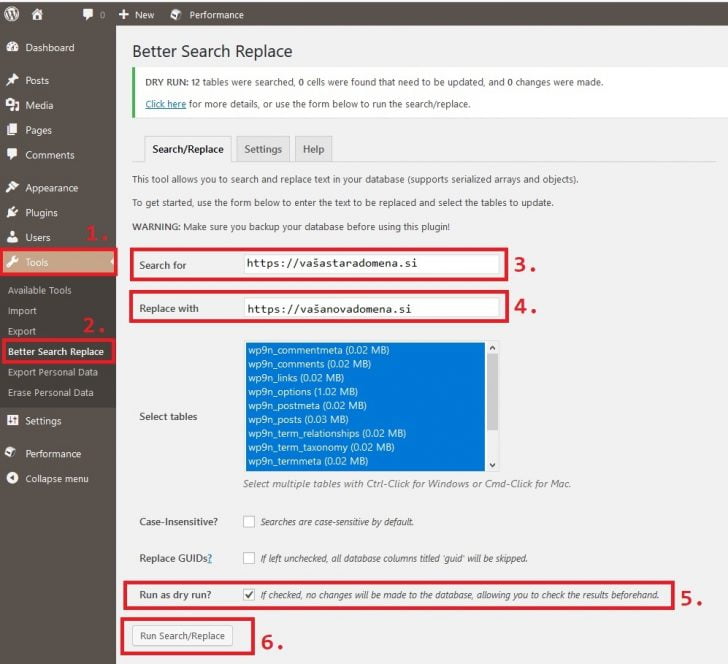This screenshot has width=728, height=664.
Task: Uncheck the Run as dry run checkbox
Action: point(249,594)
